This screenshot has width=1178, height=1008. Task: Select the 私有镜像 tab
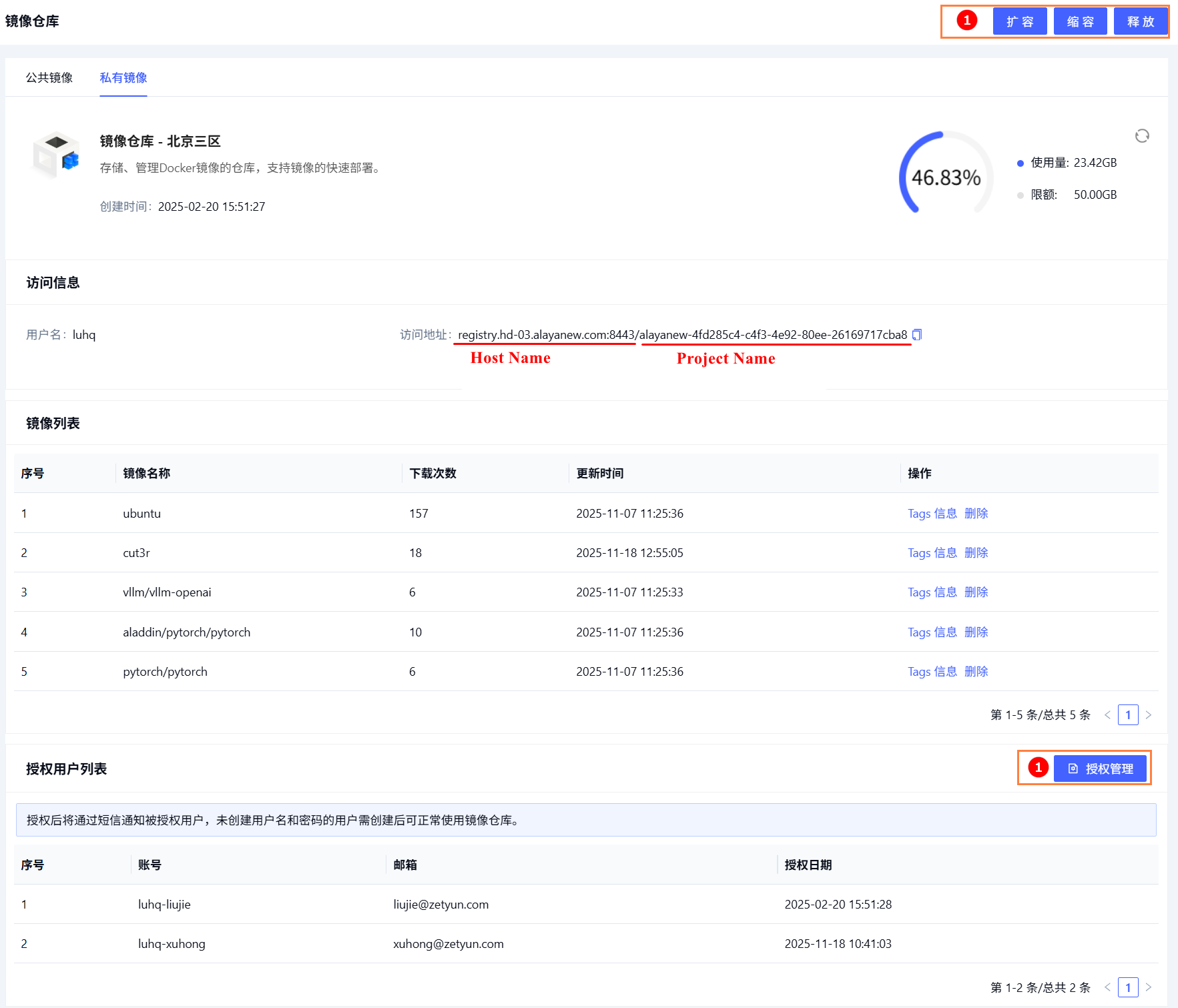pyautogui.click(x=123, y=78)
